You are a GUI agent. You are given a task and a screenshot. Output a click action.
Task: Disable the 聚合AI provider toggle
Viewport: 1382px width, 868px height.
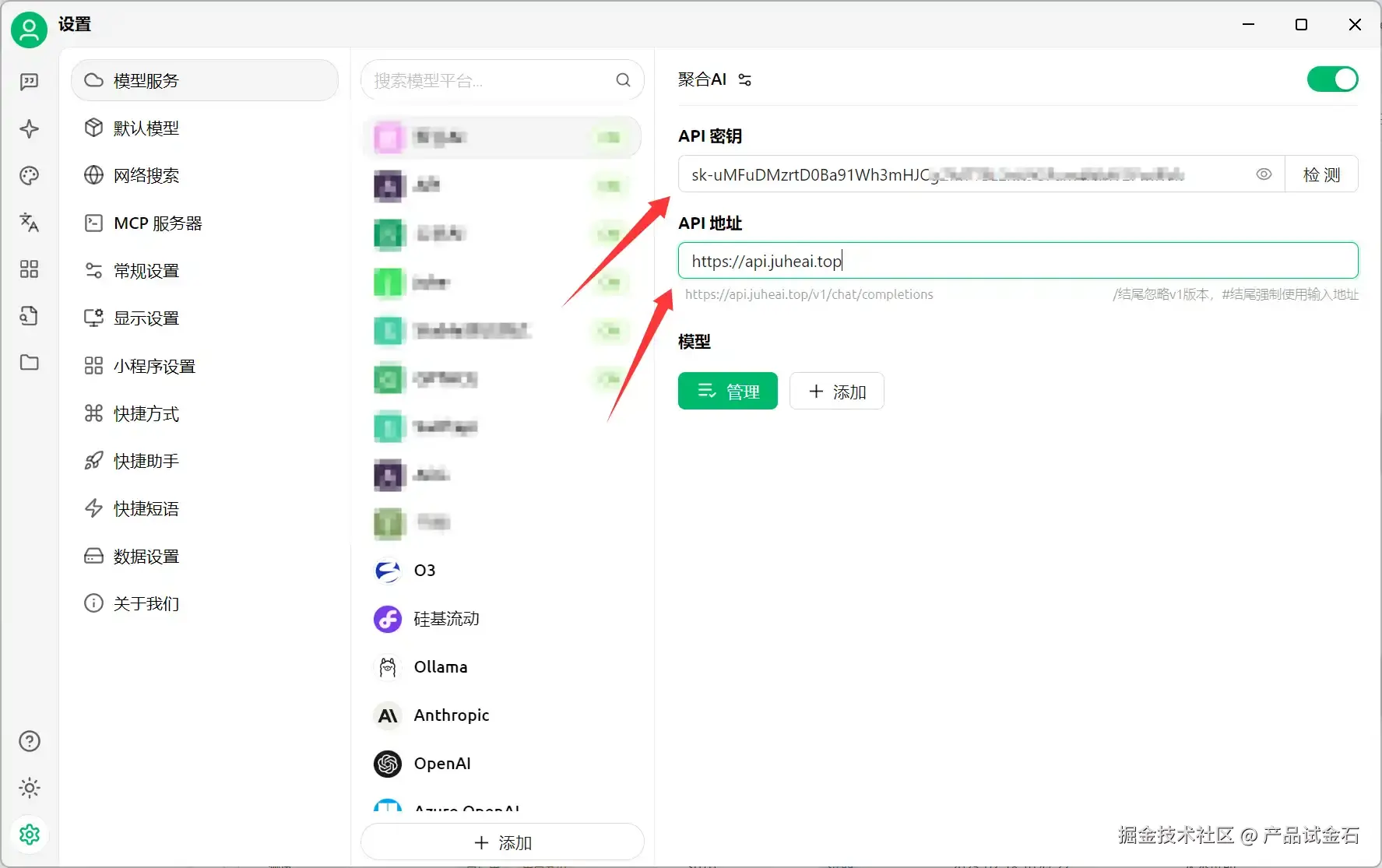click(x=1332, y=79)
